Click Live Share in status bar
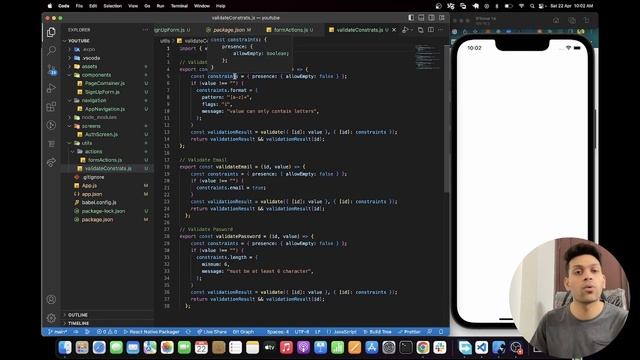 tap(211, 332)
